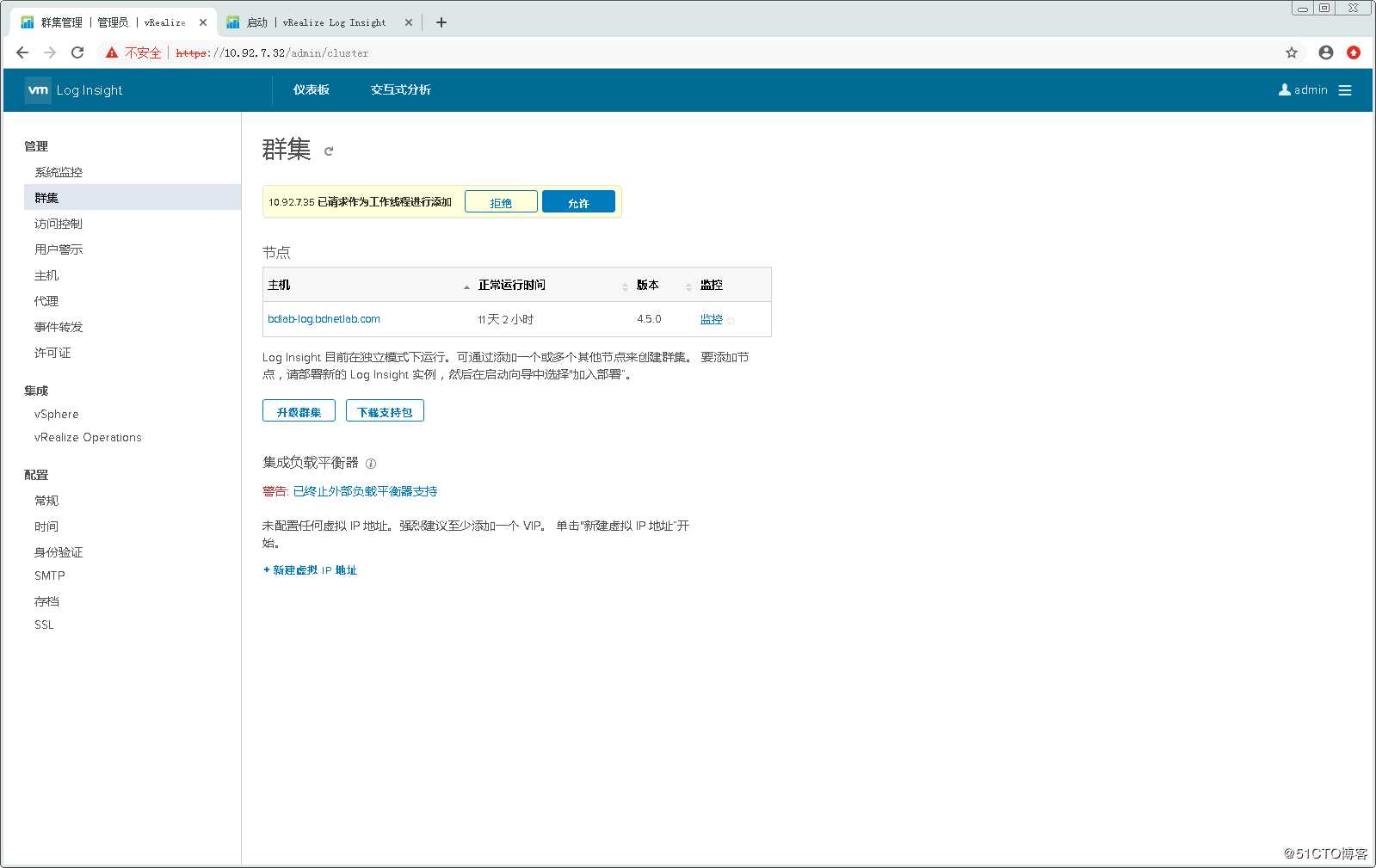The image size is (1376, 868).
Task: Click the browser address bar URL
Action: [x=272, y=53]
